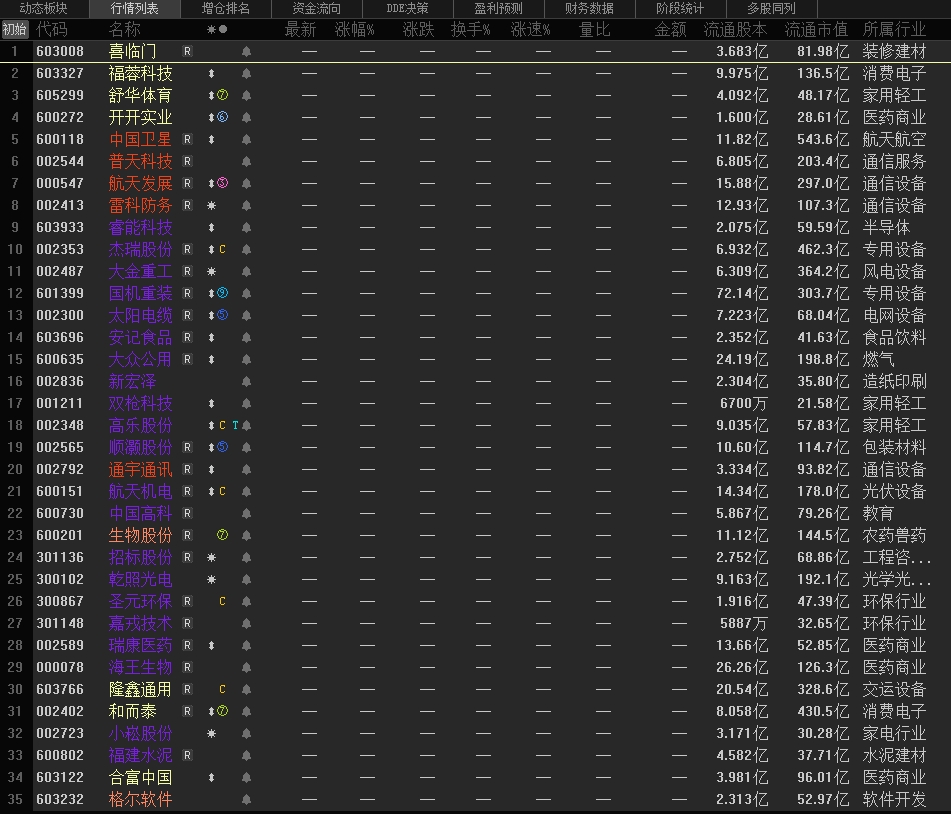
Task: Click up-down marker on 睿能科技 row
Action: [211, 227]
